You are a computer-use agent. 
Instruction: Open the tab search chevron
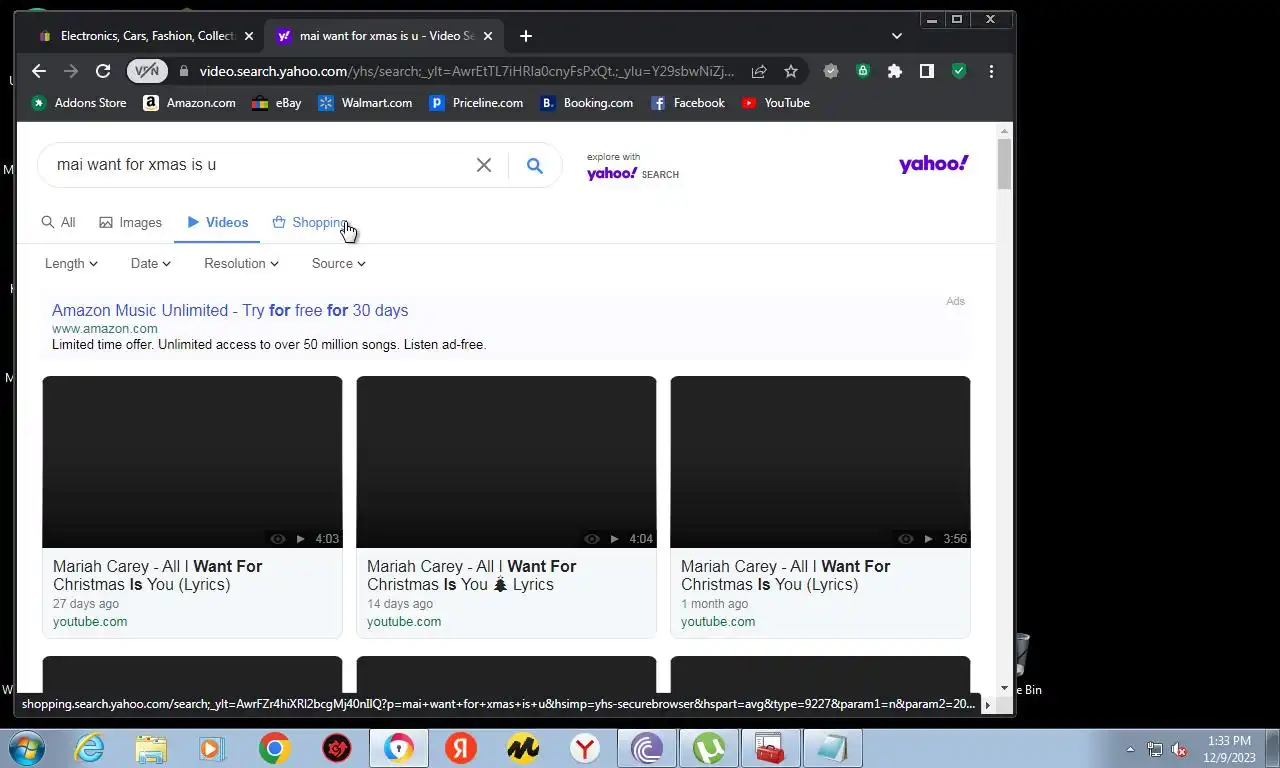coord(897,36)
